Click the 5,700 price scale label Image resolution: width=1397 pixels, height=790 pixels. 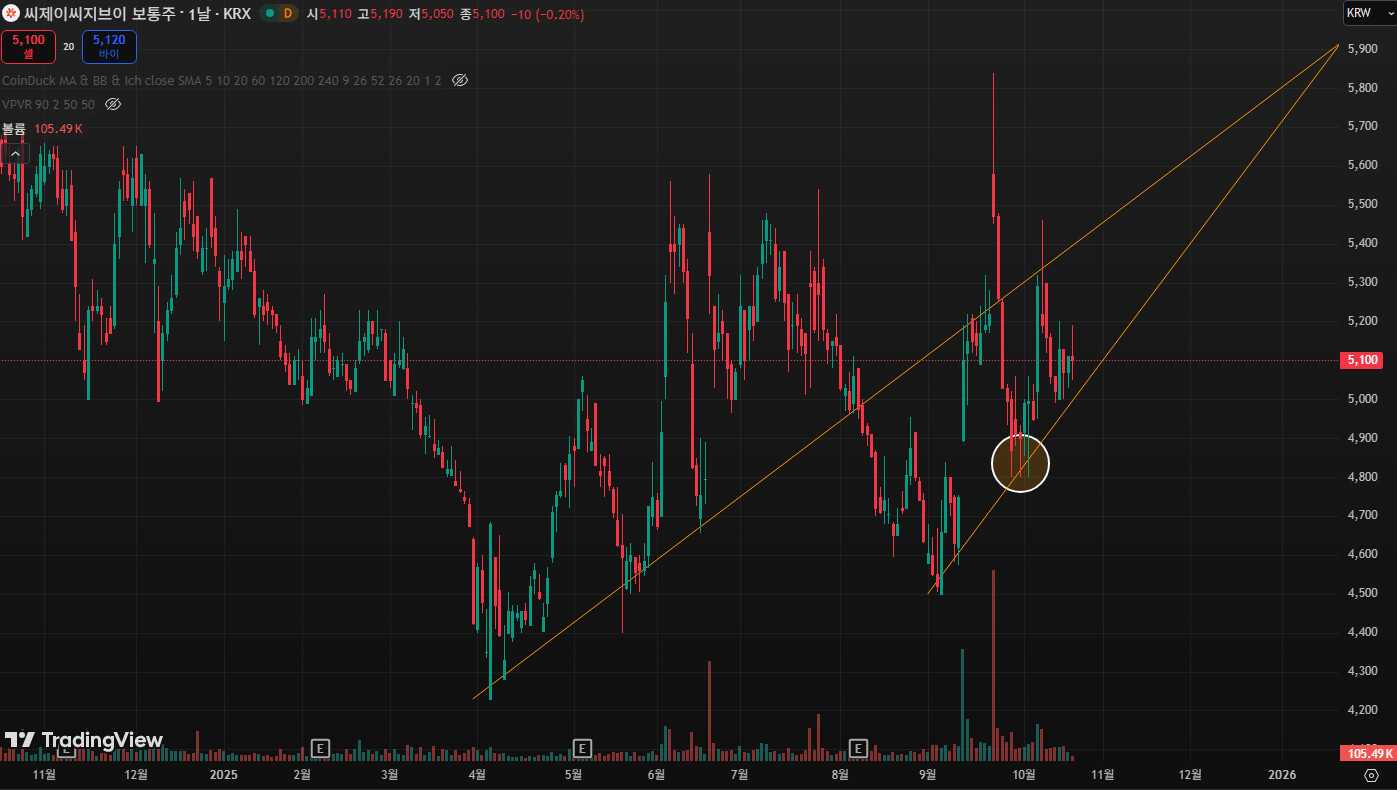[1363, 126]
